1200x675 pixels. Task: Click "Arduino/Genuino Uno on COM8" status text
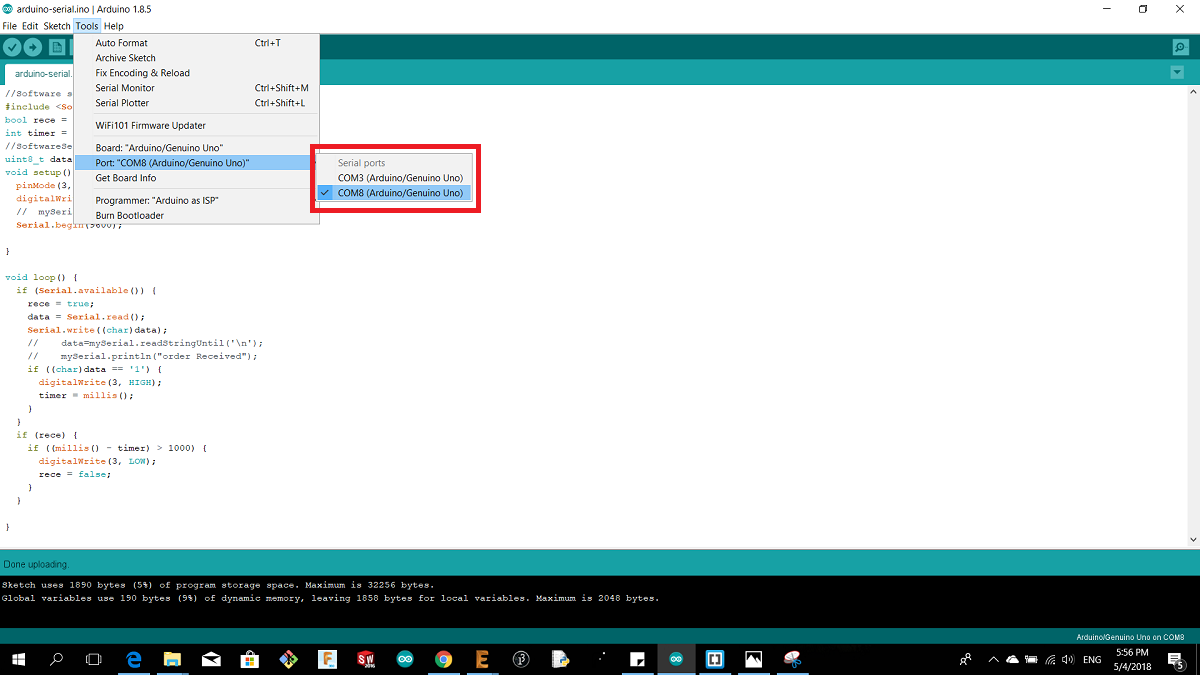pyautogui.click(x=1130, y=637)
